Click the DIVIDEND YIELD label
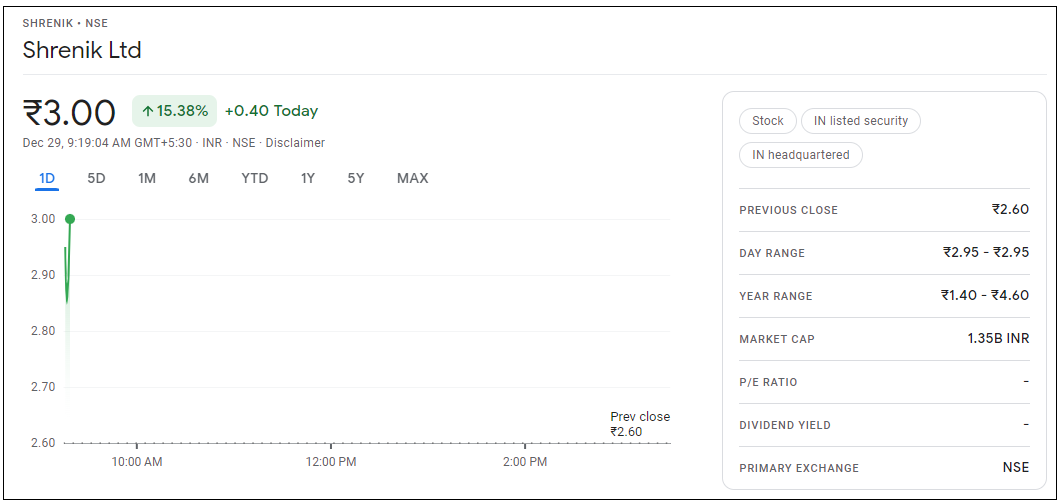 pos(785,426)
